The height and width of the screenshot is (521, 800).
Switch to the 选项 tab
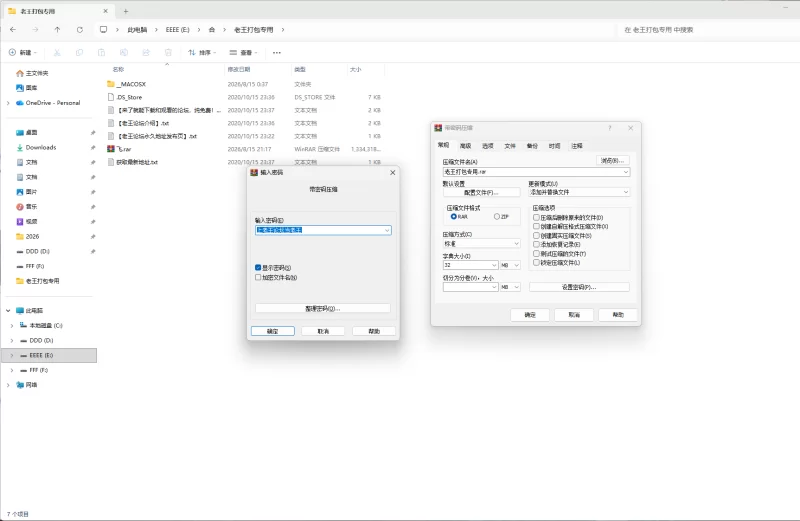coord(488,146)
